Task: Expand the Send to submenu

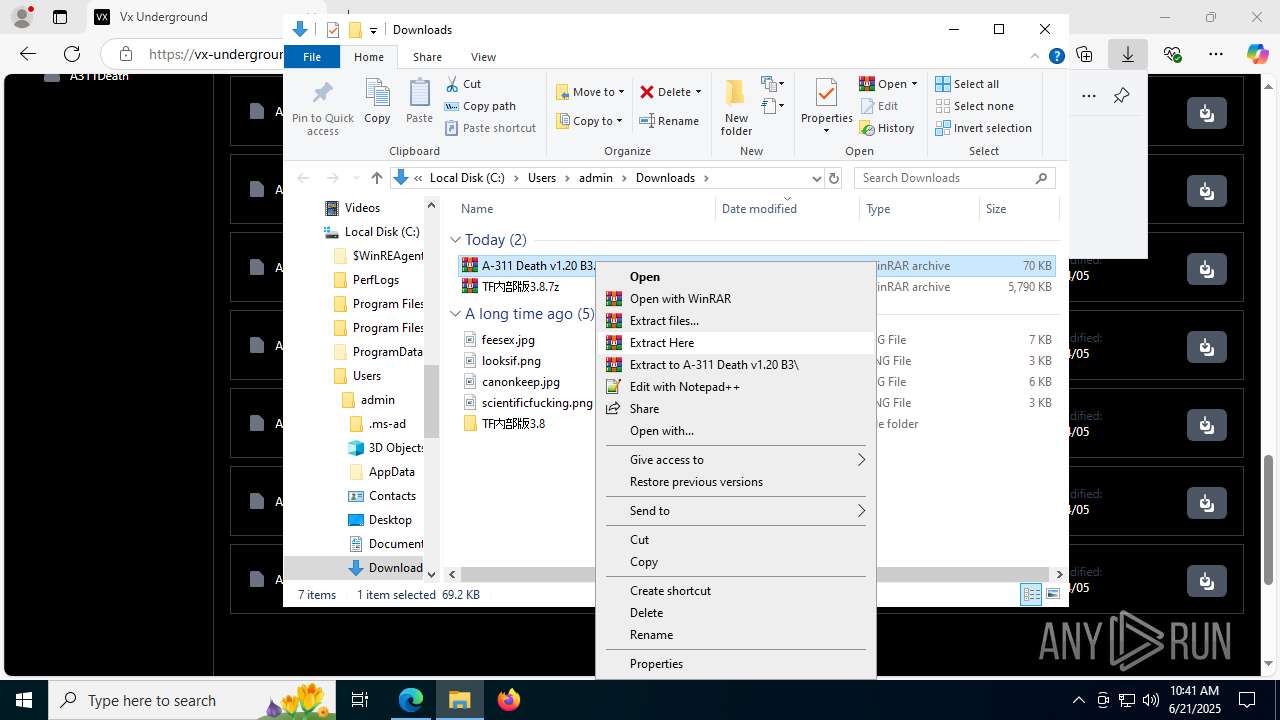Action: coord(735,511)
